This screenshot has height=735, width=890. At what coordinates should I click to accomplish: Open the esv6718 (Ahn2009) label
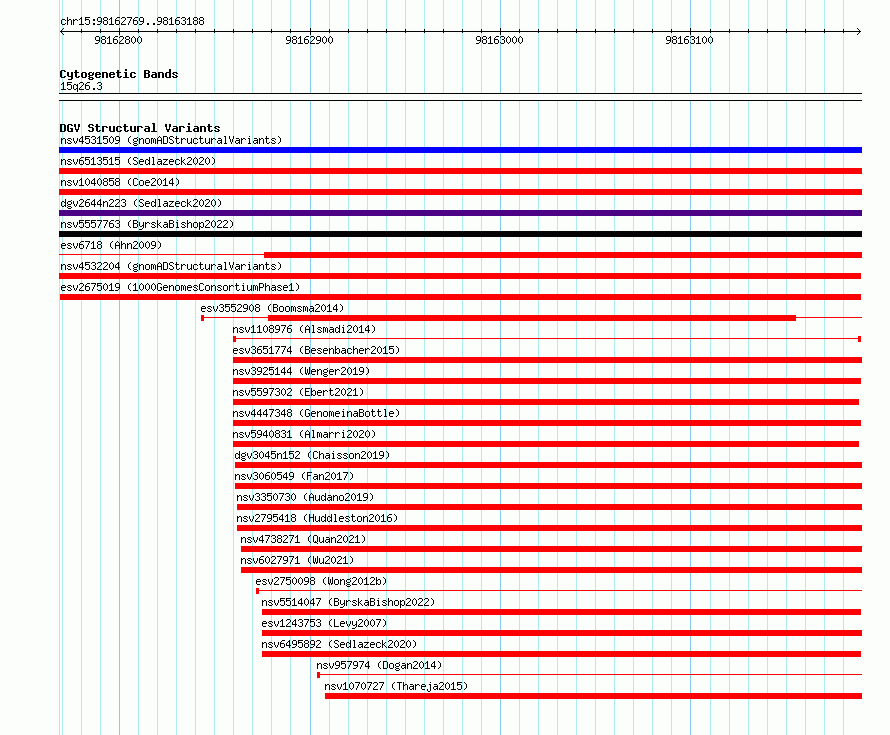click(111, 245)
